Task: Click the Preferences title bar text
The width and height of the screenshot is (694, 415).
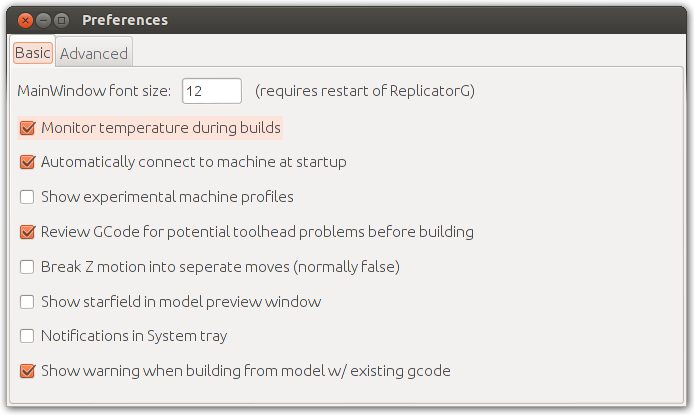Action: (x=125, y=20)
